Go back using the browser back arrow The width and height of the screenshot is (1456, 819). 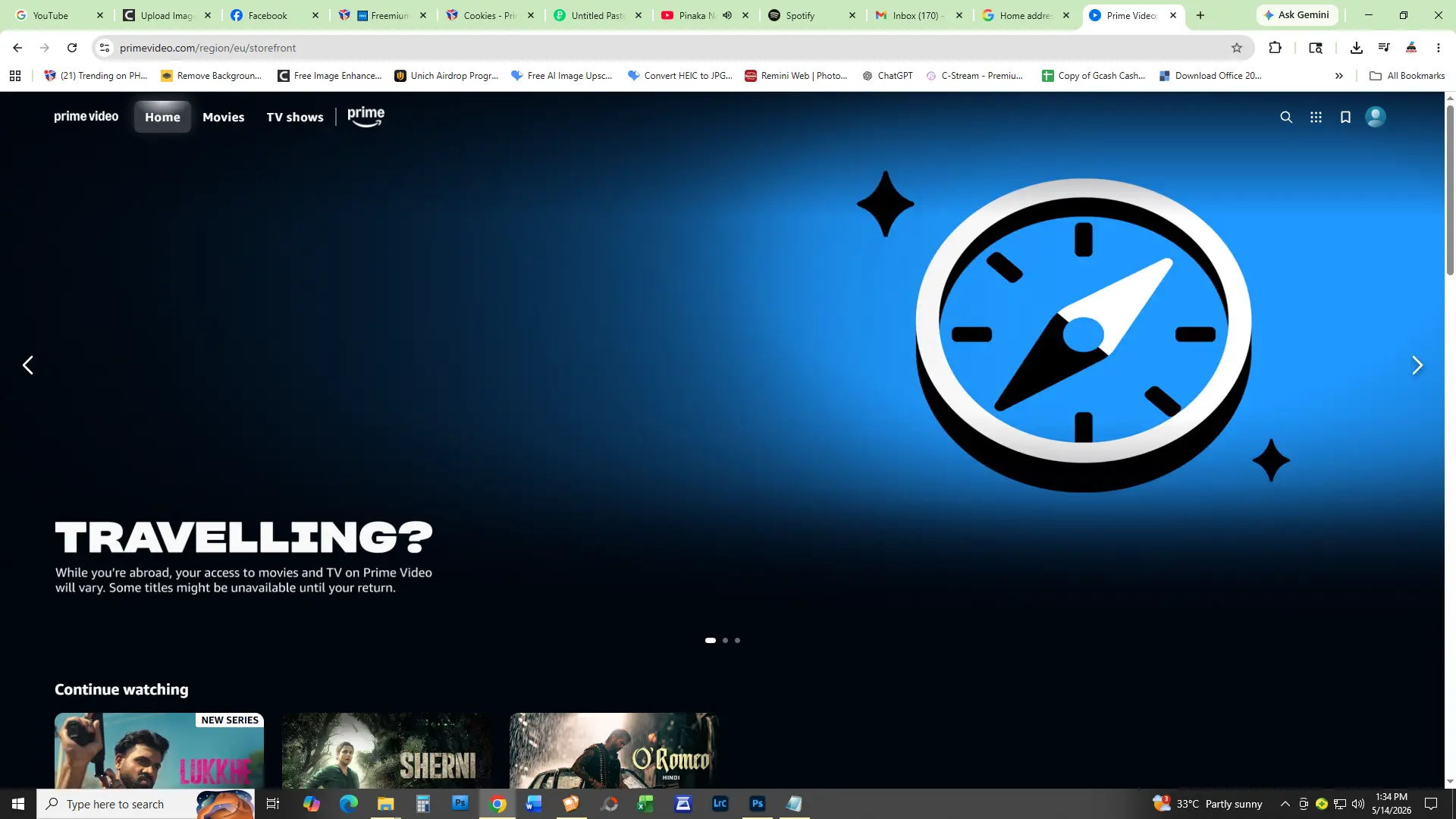coord(17,48)
